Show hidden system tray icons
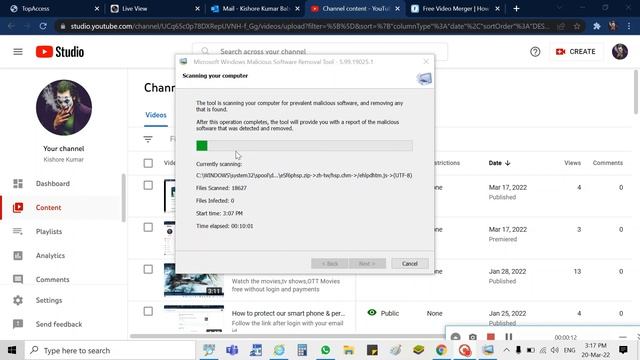 coord(507,350)
